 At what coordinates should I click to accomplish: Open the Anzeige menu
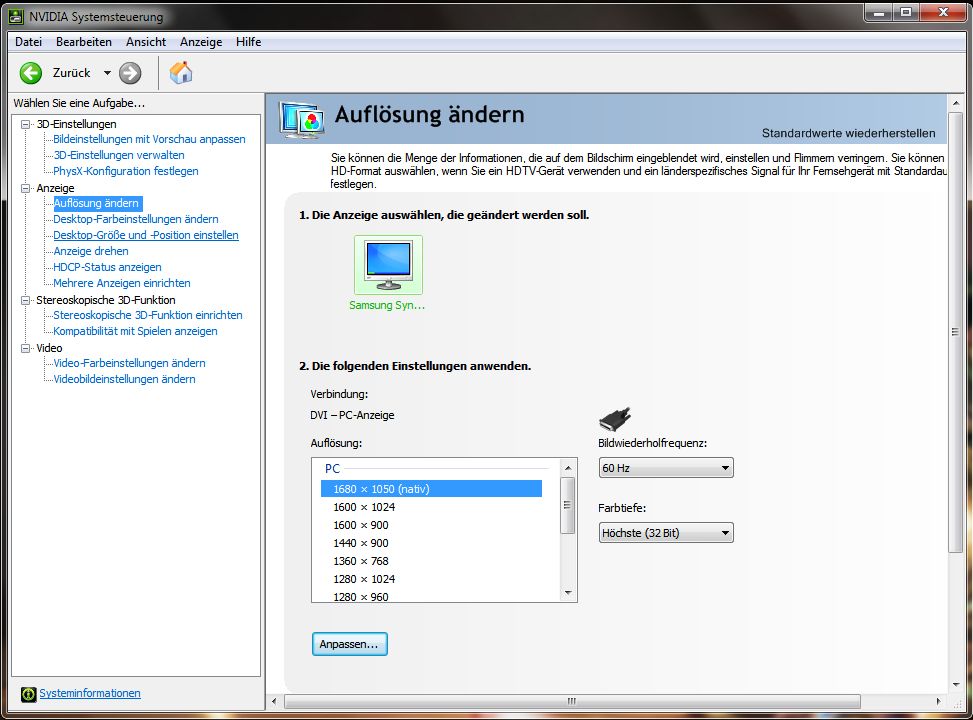tap(201, 42)
